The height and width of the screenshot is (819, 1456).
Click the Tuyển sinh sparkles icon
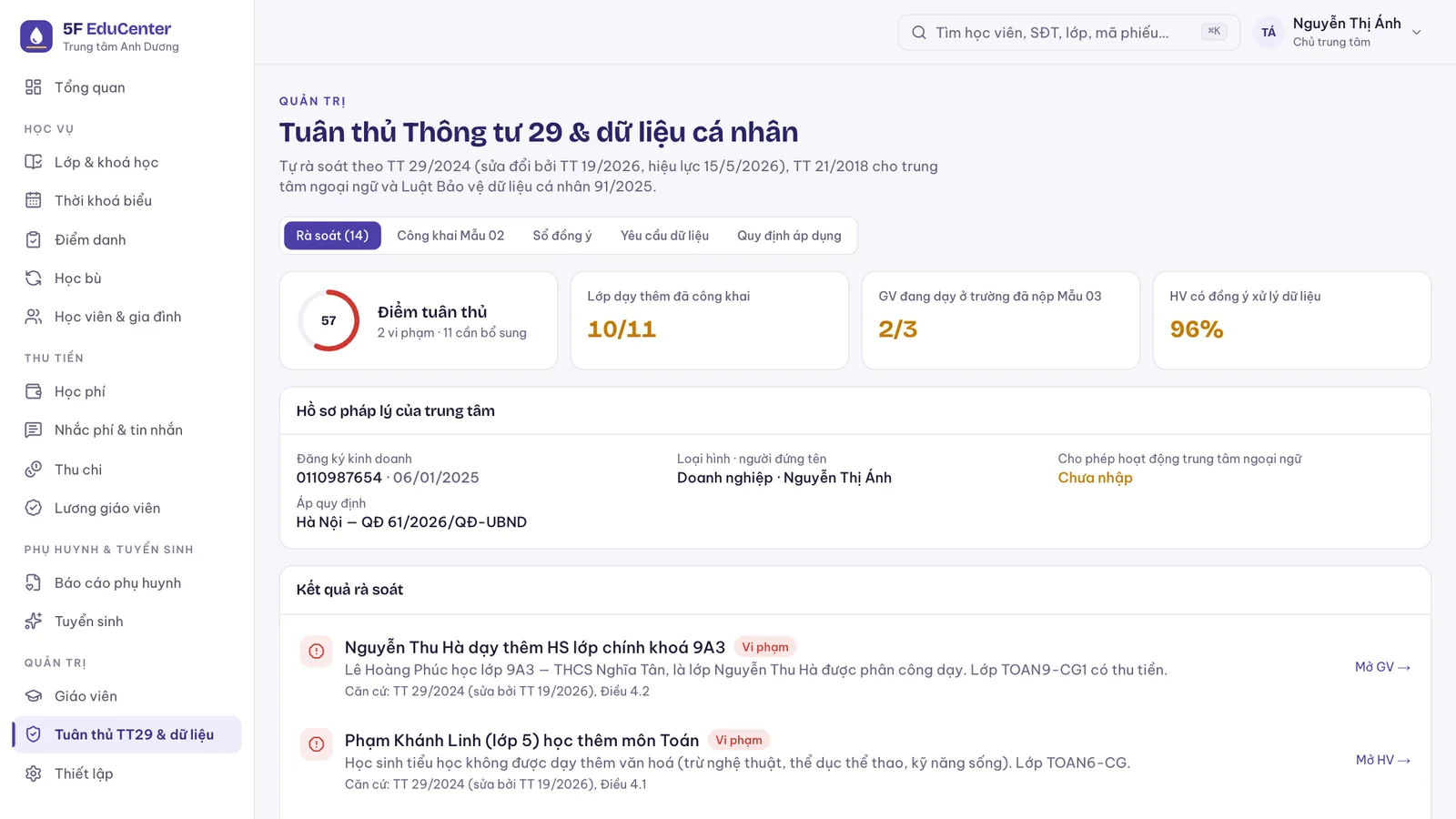(x=34, y=621)
